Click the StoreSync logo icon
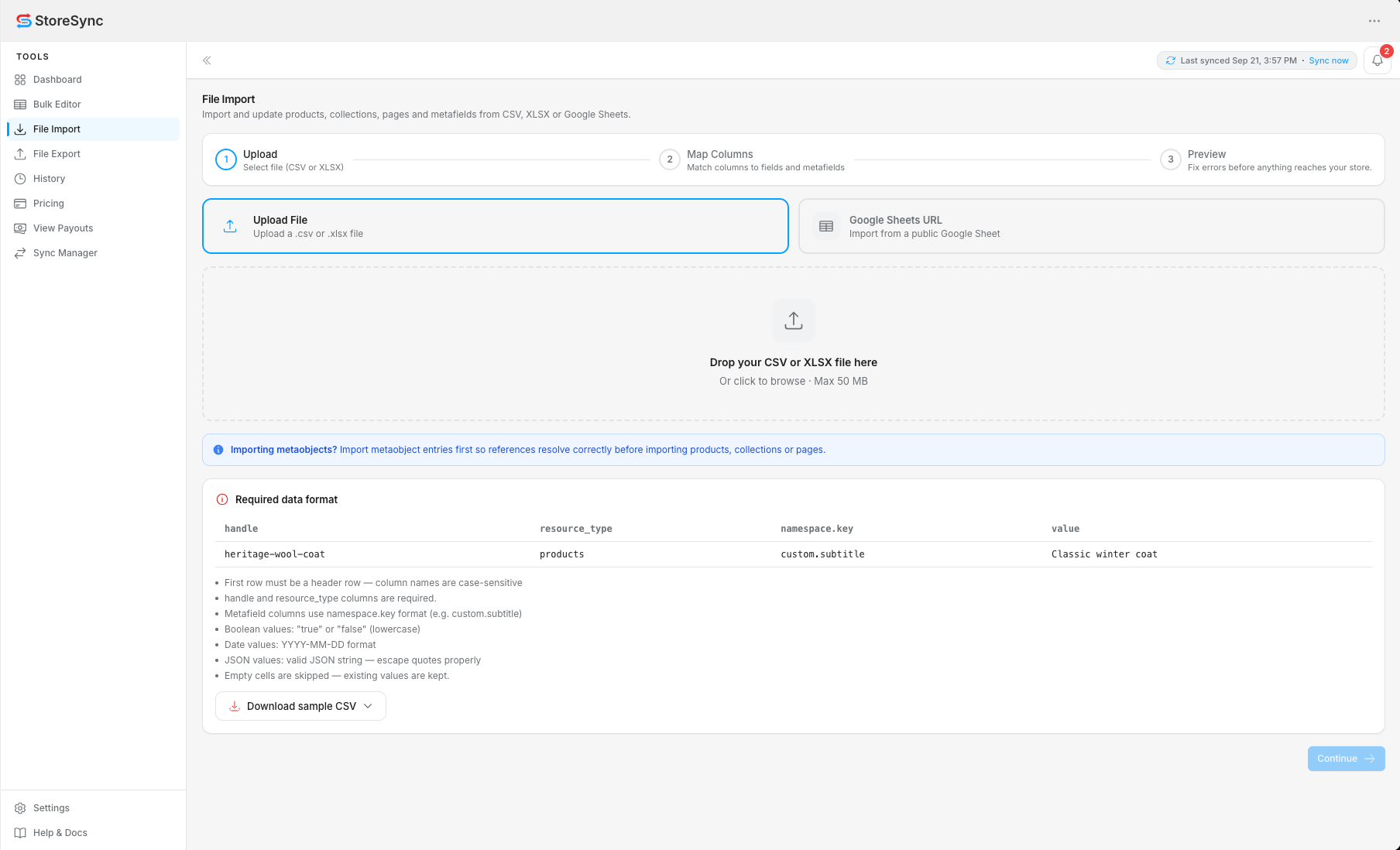This screenshot has height=850, width=1400. point(24,21)
